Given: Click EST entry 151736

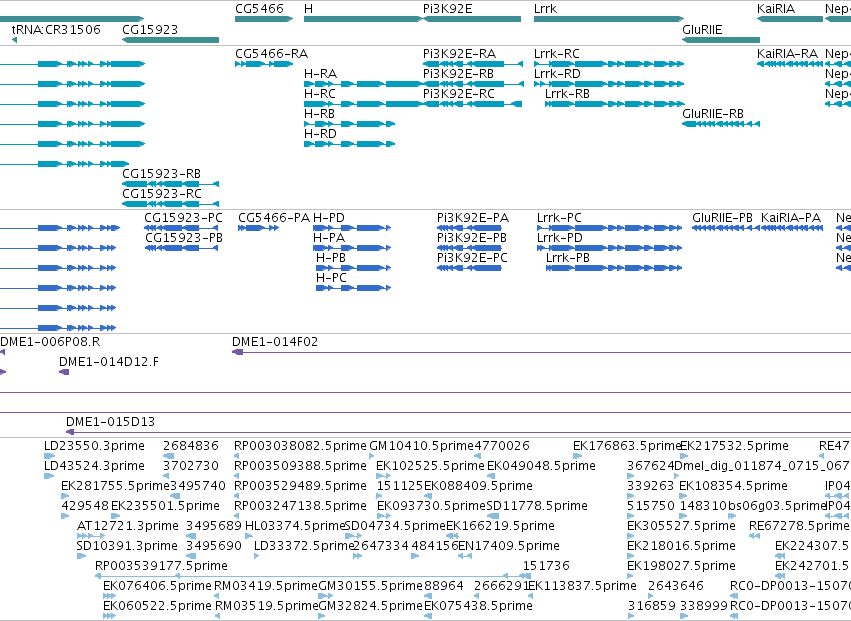Looking at the screenshot, I should pos(525,576).
